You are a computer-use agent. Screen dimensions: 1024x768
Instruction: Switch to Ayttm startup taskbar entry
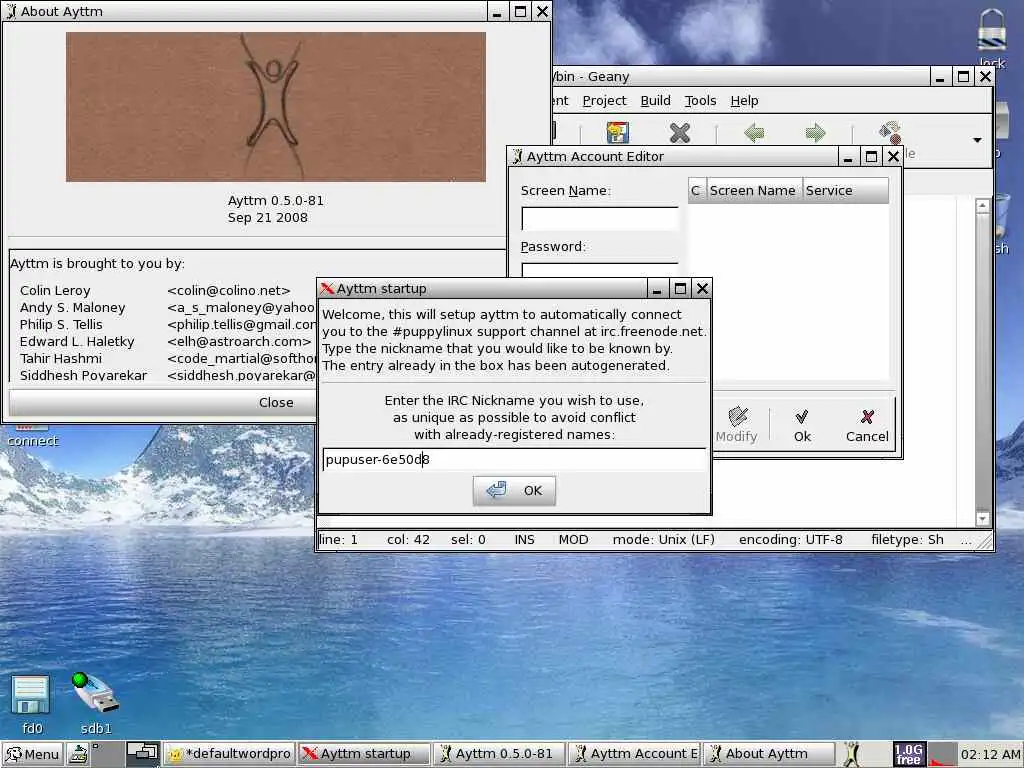[x=364, y=754]
